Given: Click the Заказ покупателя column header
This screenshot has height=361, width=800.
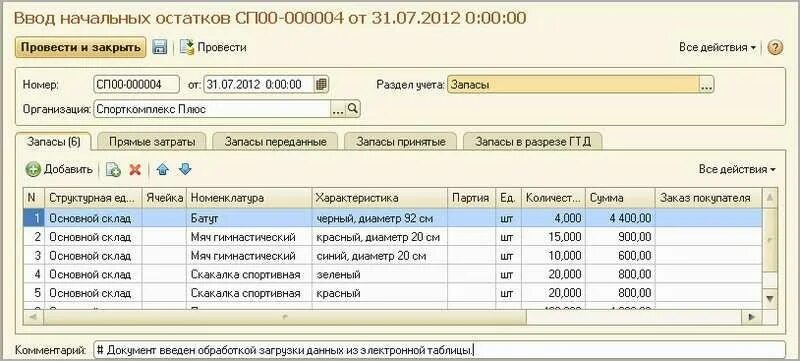Looking at the screenshot, I should pyautogui.click(x=709, y=198).
